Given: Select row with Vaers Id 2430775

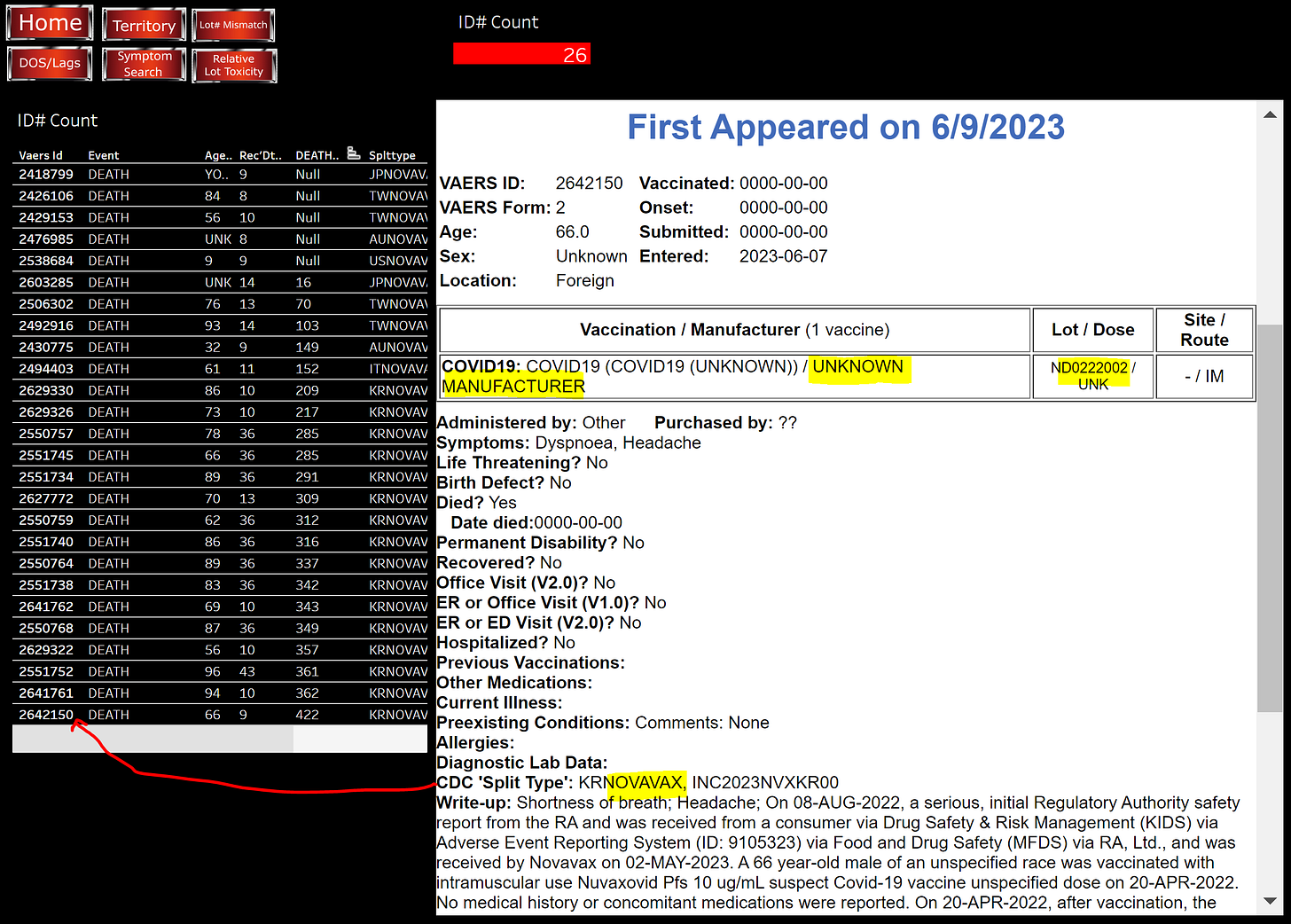Looking at the screenshot, I should [x=220, y=348].
